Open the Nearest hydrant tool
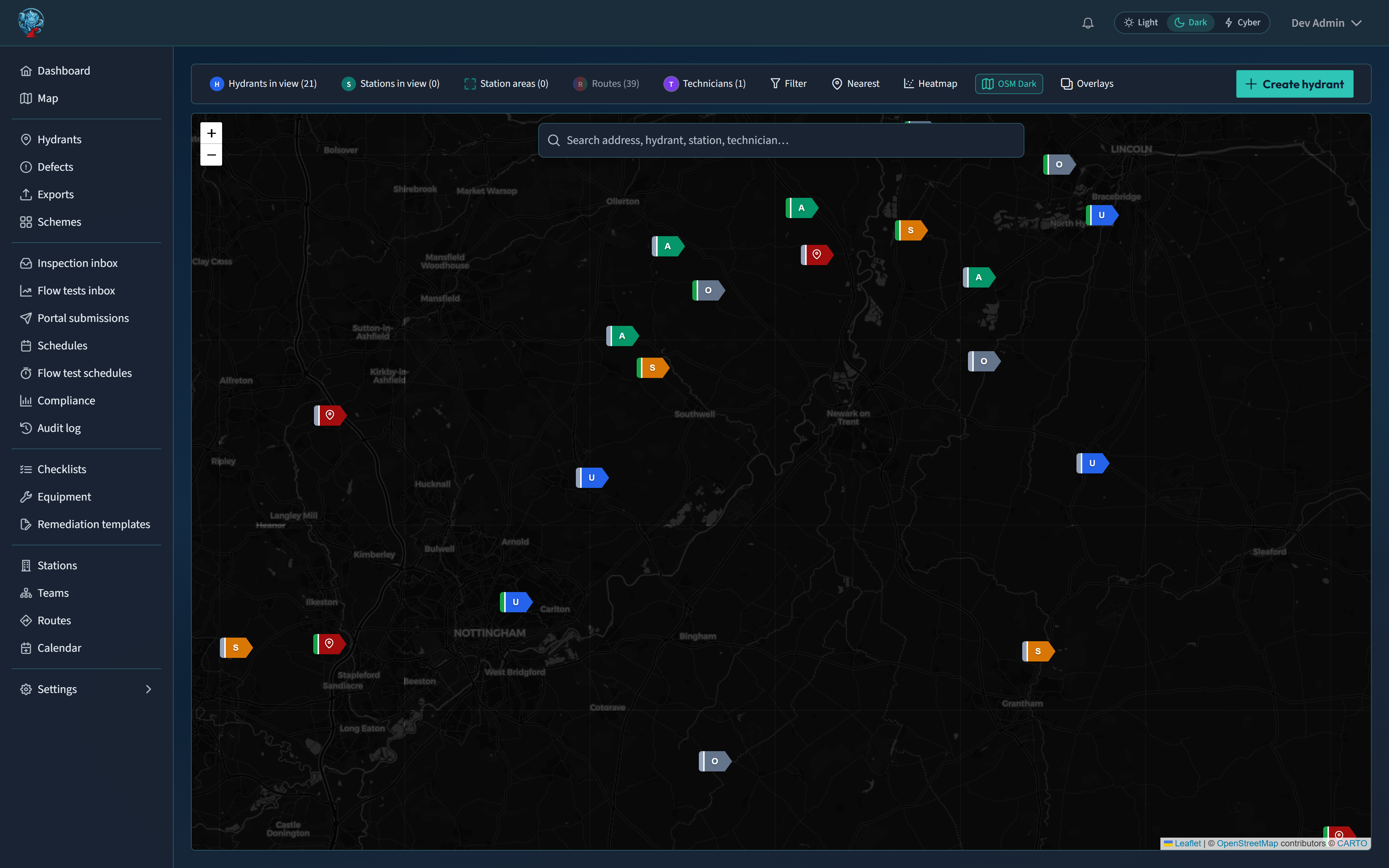 coord(855,84)
